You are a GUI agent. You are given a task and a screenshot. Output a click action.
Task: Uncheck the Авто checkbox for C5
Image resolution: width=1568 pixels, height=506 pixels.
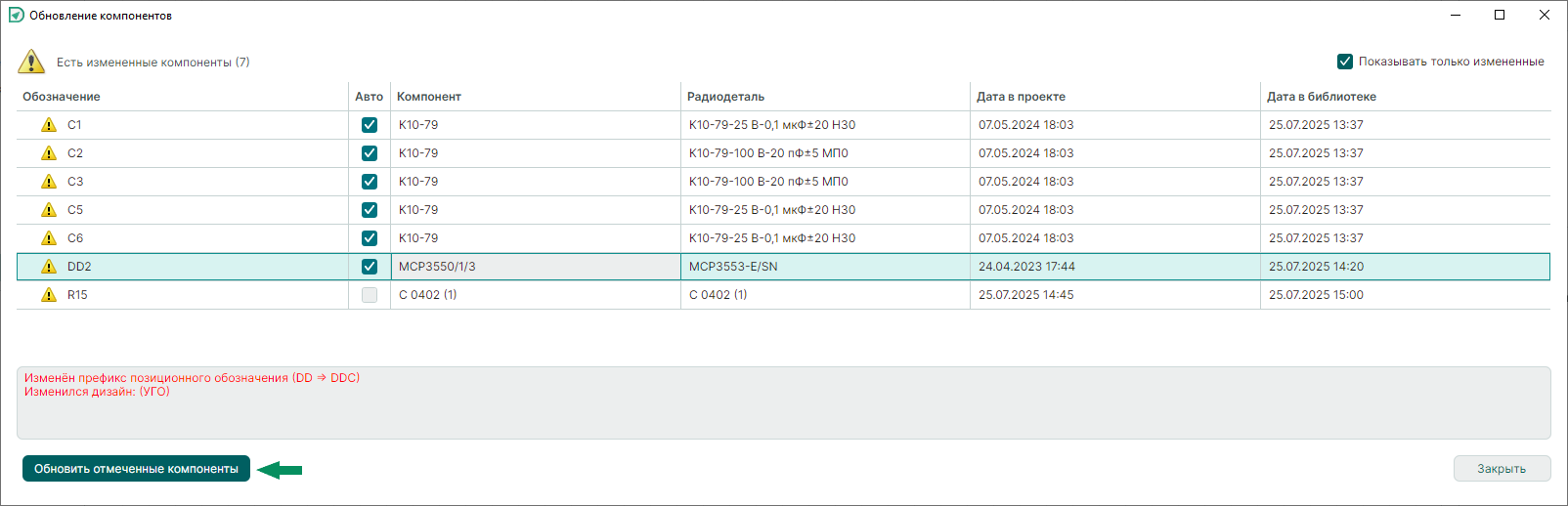(x=370, y=210)
